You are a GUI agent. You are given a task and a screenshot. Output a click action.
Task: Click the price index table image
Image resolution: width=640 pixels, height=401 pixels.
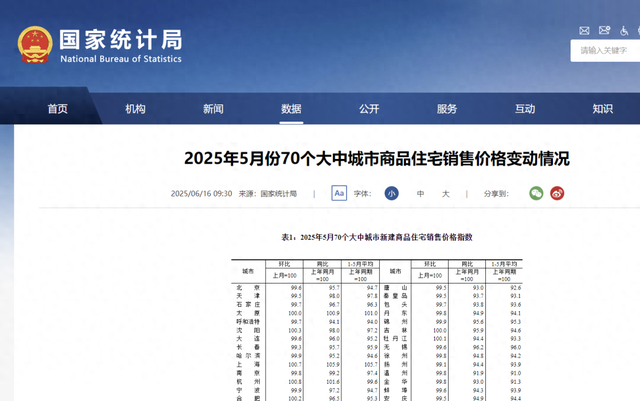pos(377,316)
